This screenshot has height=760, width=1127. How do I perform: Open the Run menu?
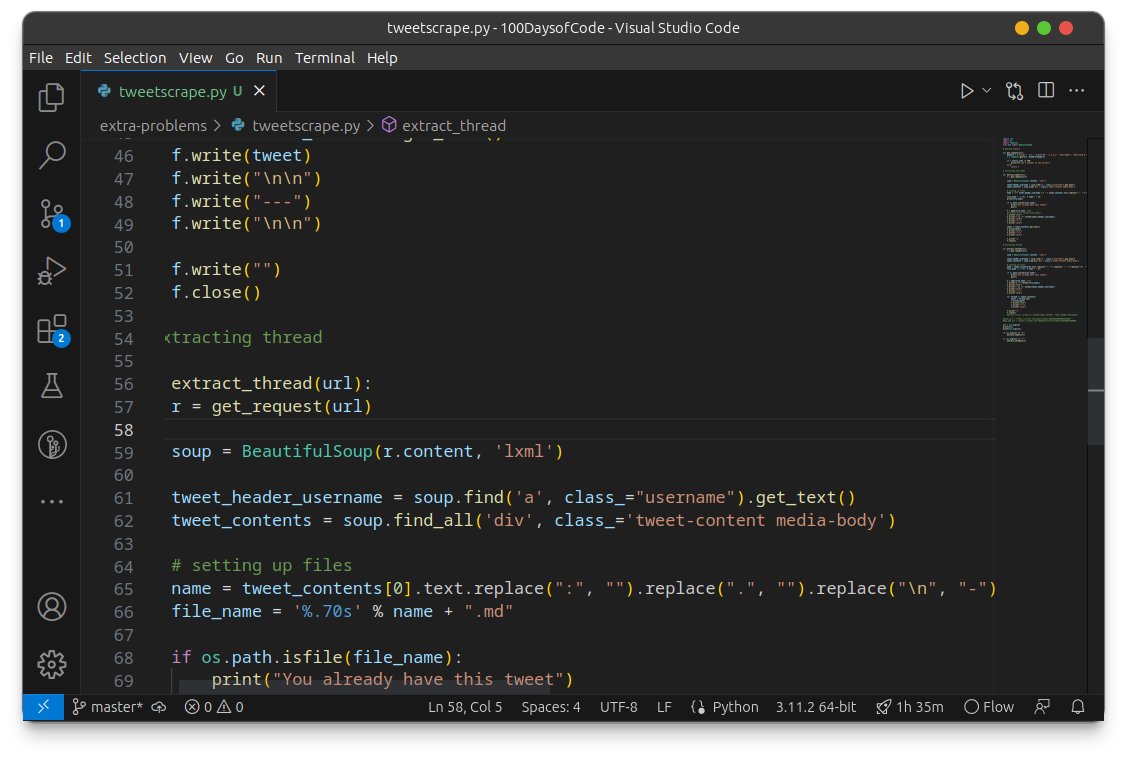click(x=269, y=58)
